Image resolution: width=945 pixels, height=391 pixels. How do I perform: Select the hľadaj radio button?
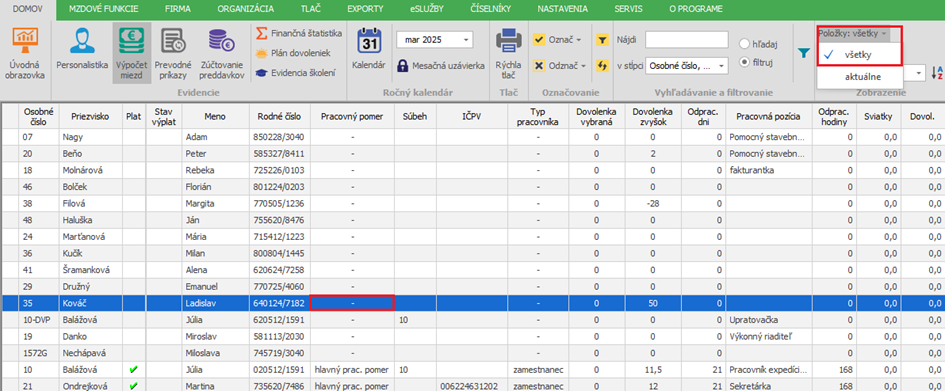click(744, 43)
